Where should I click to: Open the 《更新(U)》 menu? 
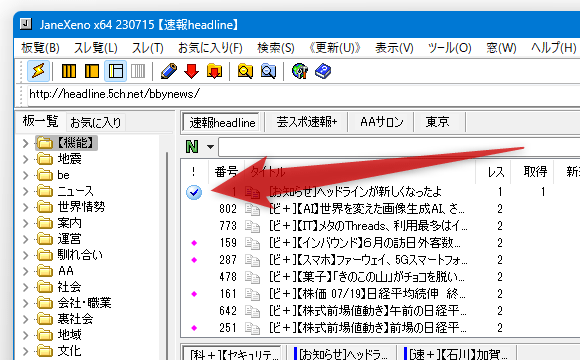(x=335, y=48)
